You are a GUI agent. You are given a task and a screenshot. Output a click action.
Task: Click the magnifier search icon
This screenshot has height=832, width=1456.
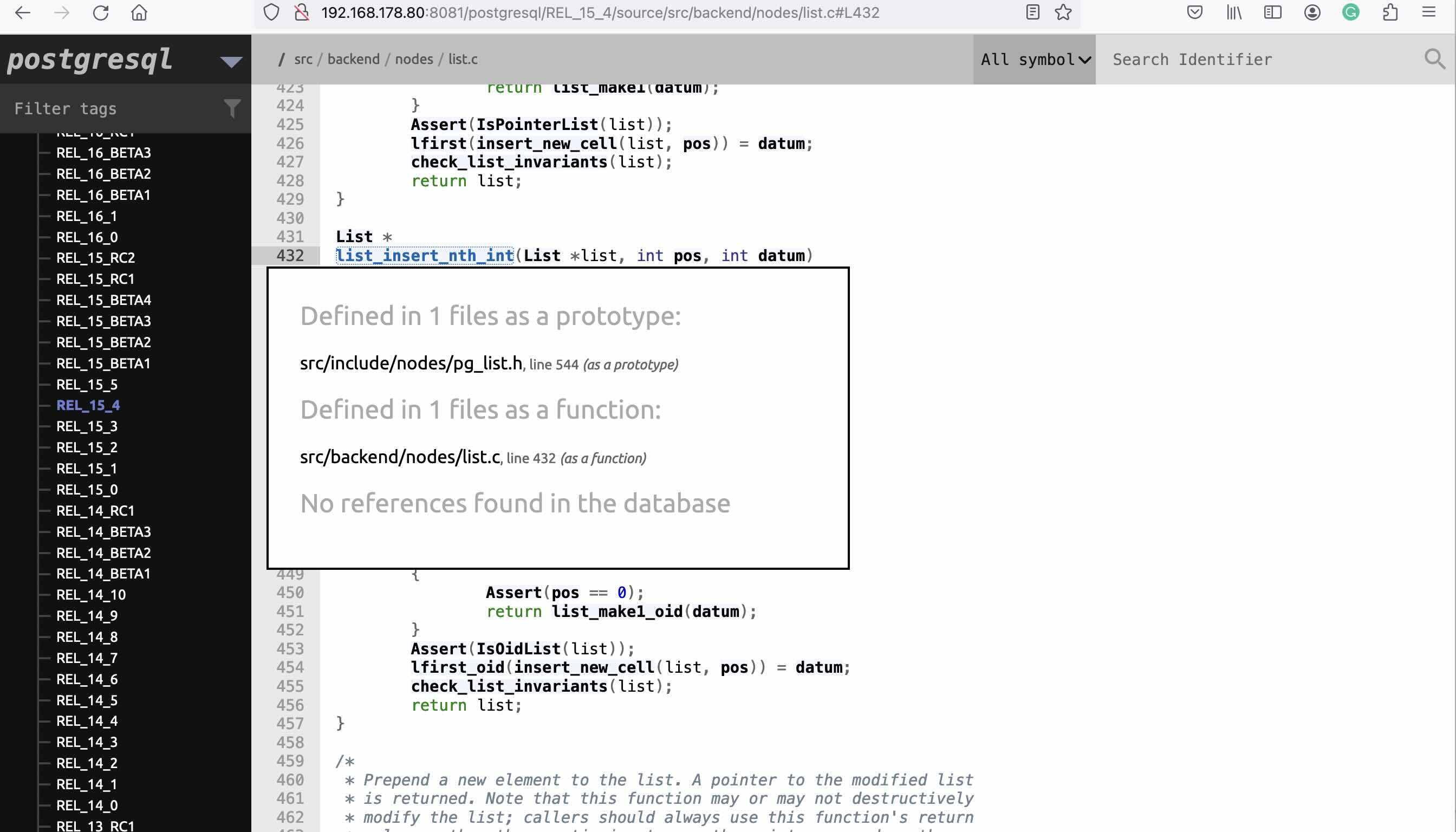pyautogui.click(x=1435, y=59)
